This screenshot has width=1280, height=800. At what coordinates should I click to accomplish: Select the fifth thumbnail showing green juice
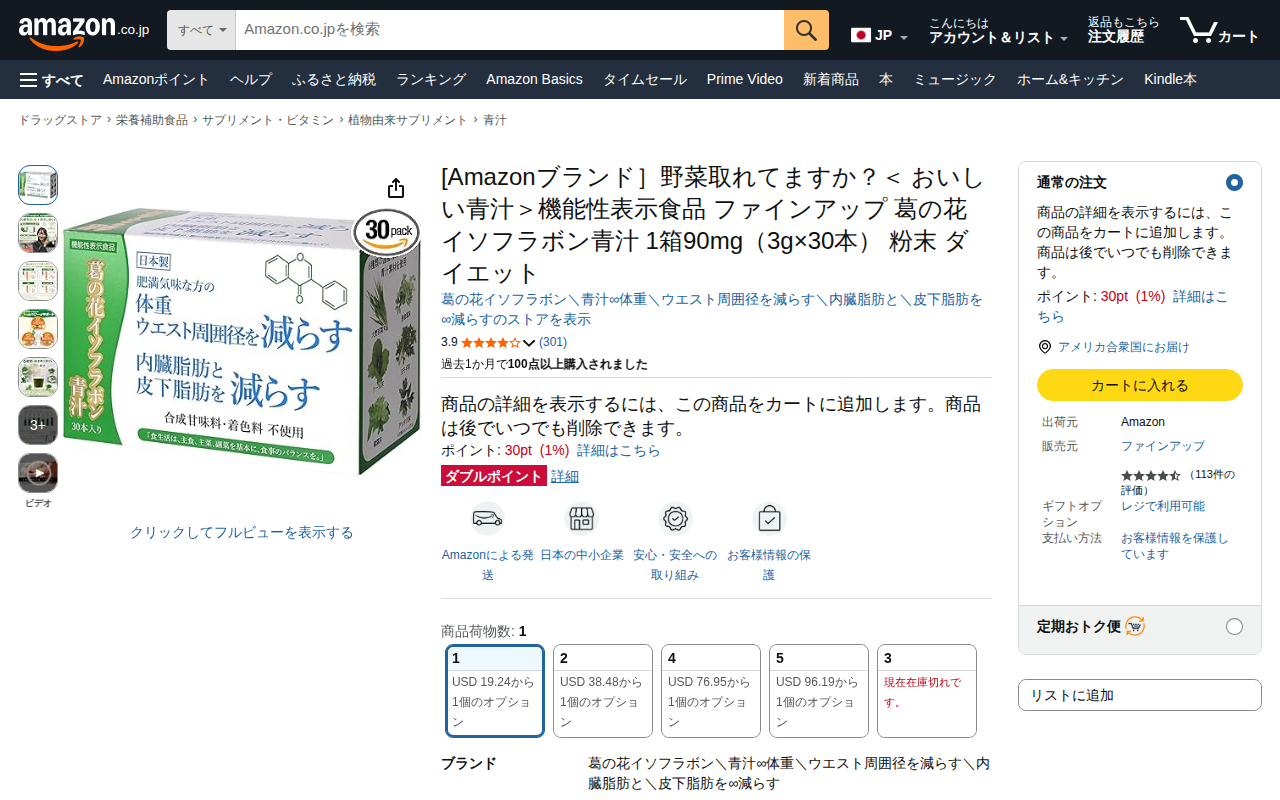pyautogui.click(x=38, y=377)
